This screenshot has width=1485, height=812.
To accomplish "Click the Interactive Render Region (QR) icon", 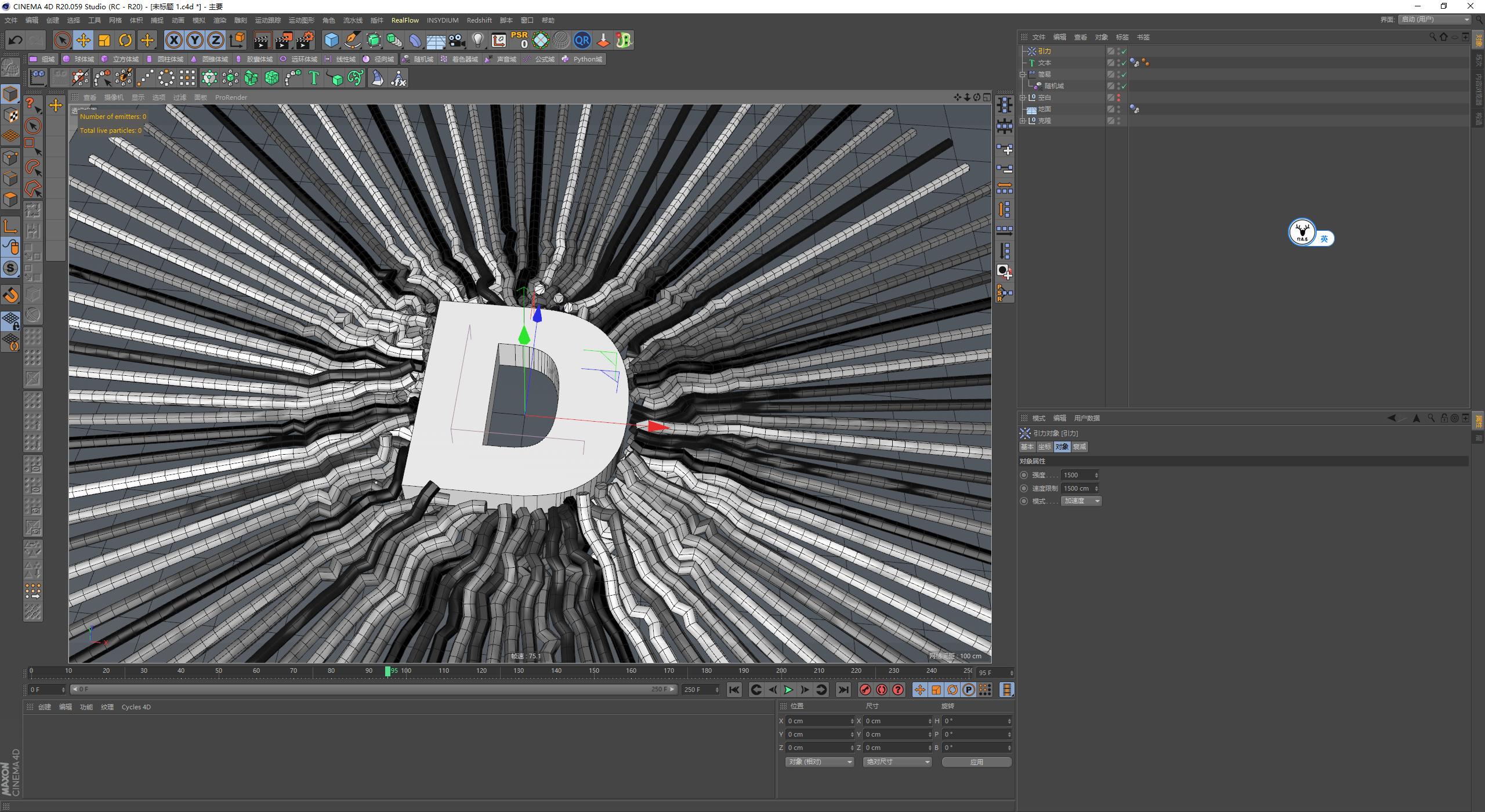I will coord(582,40).
